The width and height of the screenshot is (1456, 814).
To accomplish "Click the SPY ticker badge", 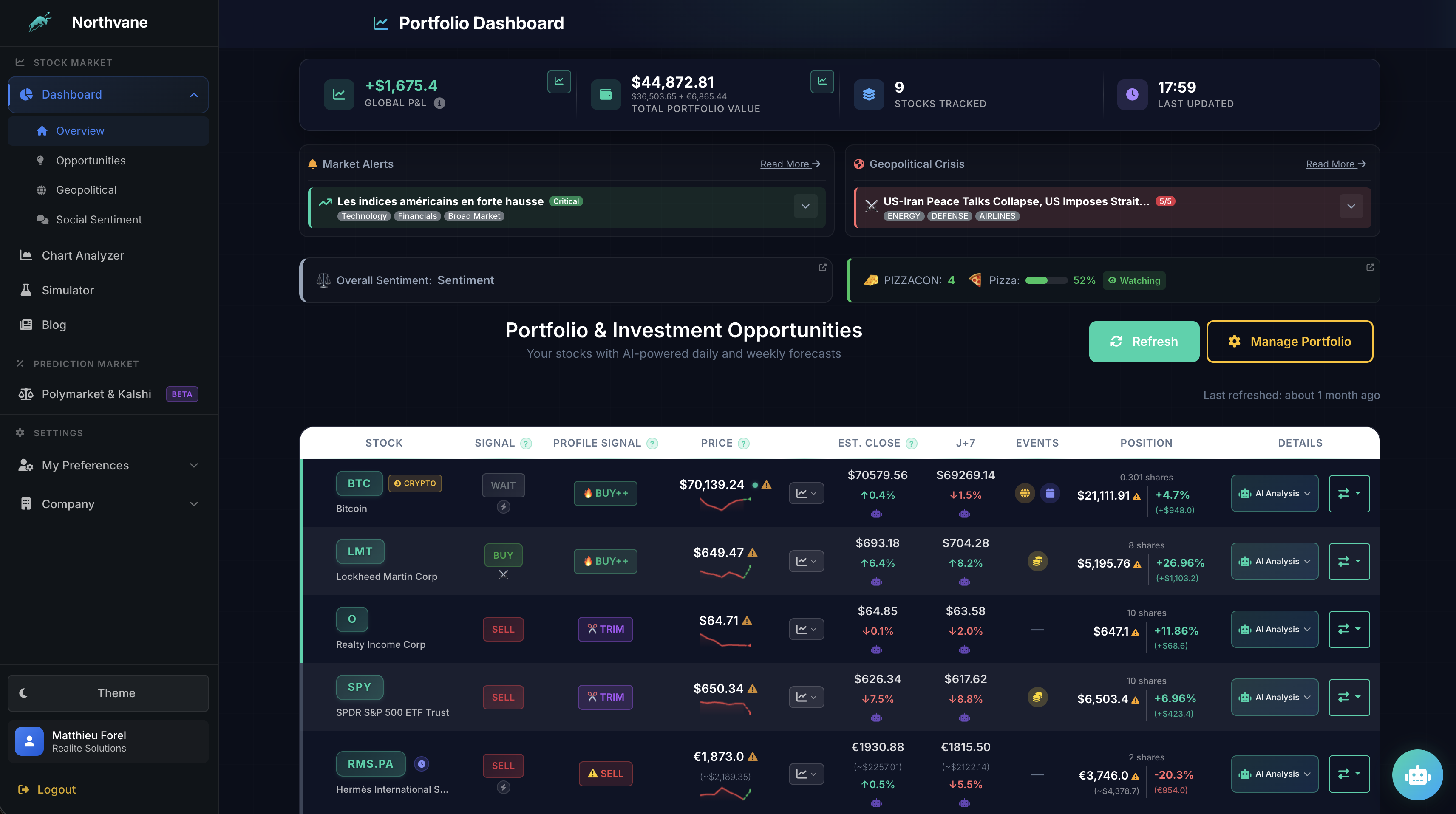I will pyautogui.click(x=360, y=687).
